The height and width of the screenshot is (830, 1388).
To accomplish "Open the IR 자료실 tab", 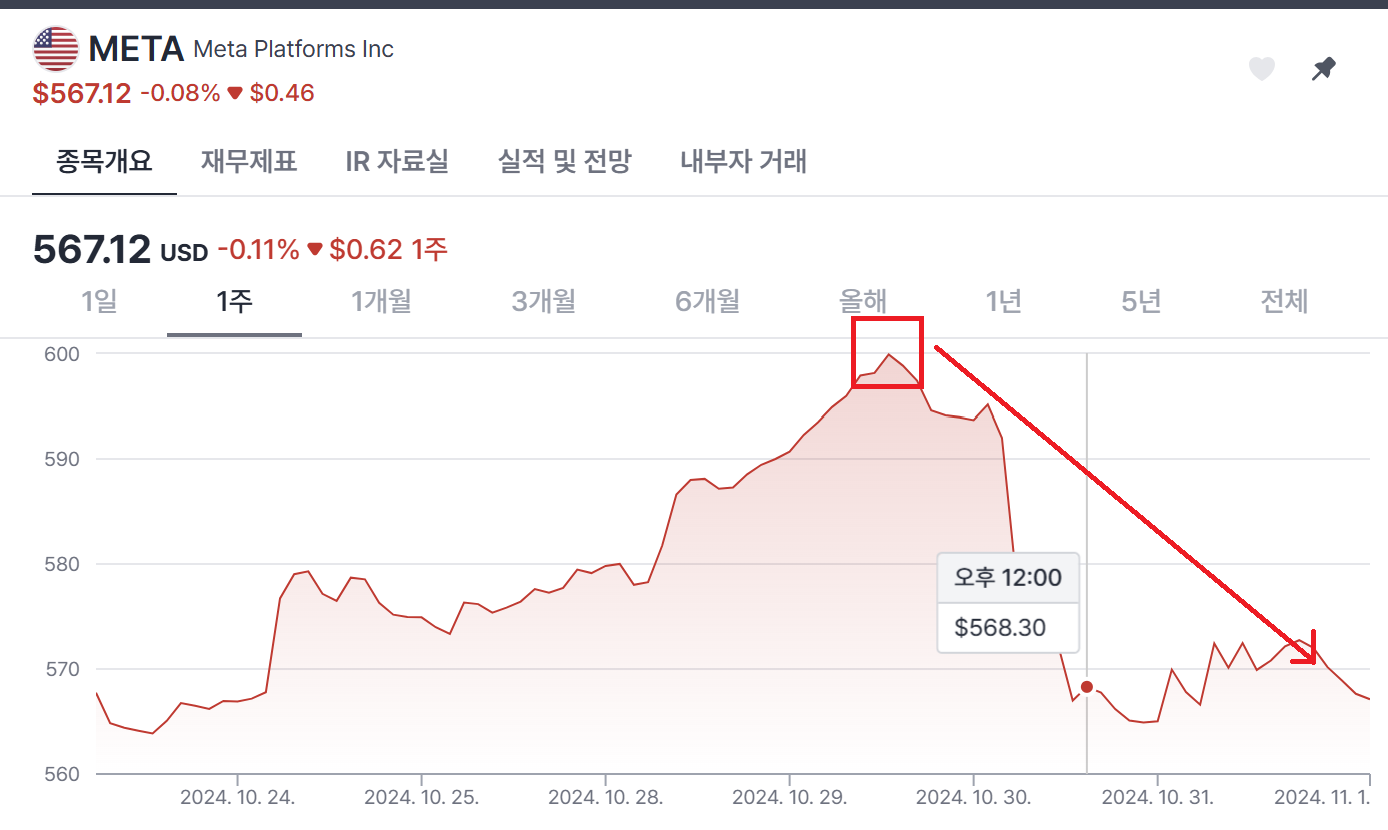I will (x=397, y=161).
